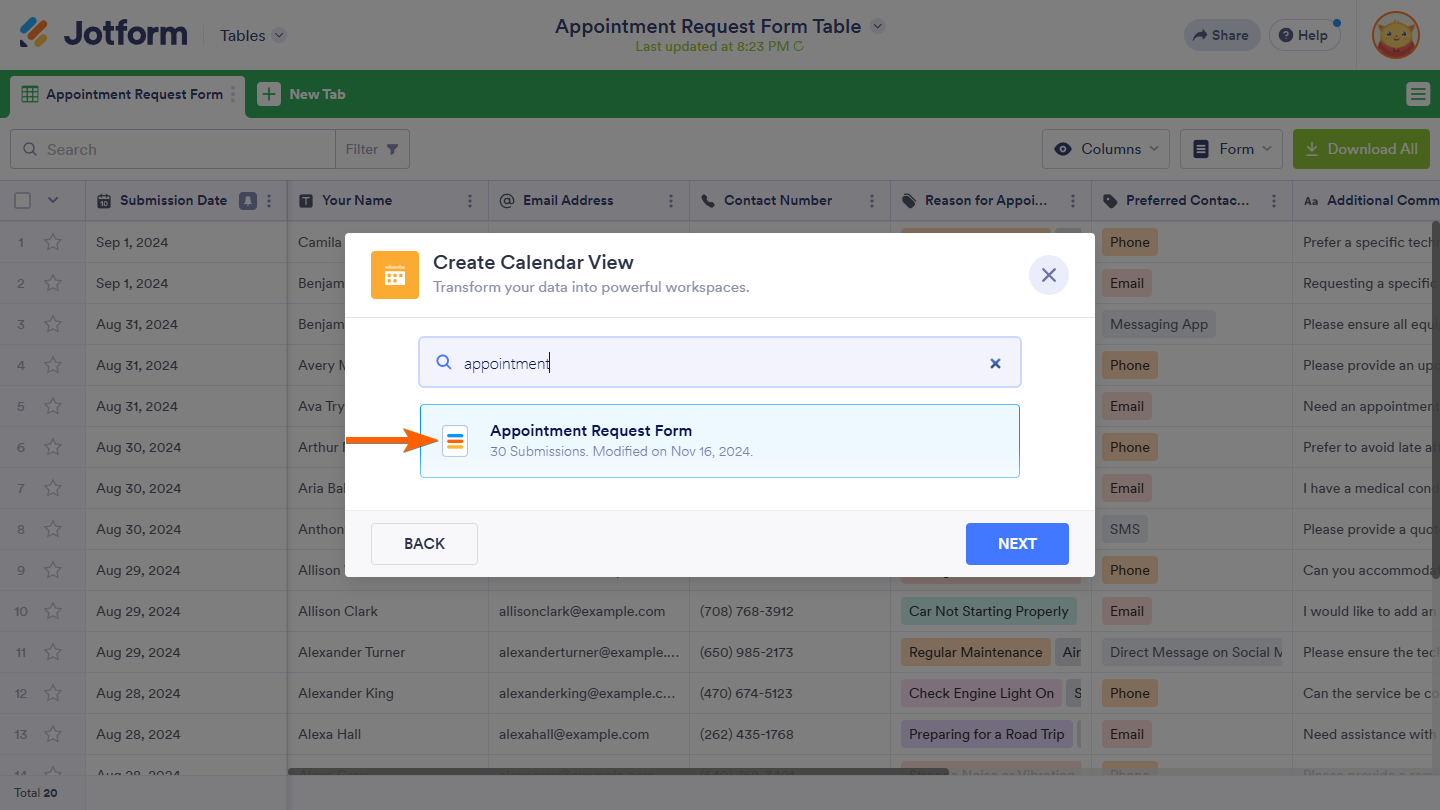Viewport: 1440px width, 810px height.
Task: Expand the Form dropdown button
Action: [x=1232, y=149]
